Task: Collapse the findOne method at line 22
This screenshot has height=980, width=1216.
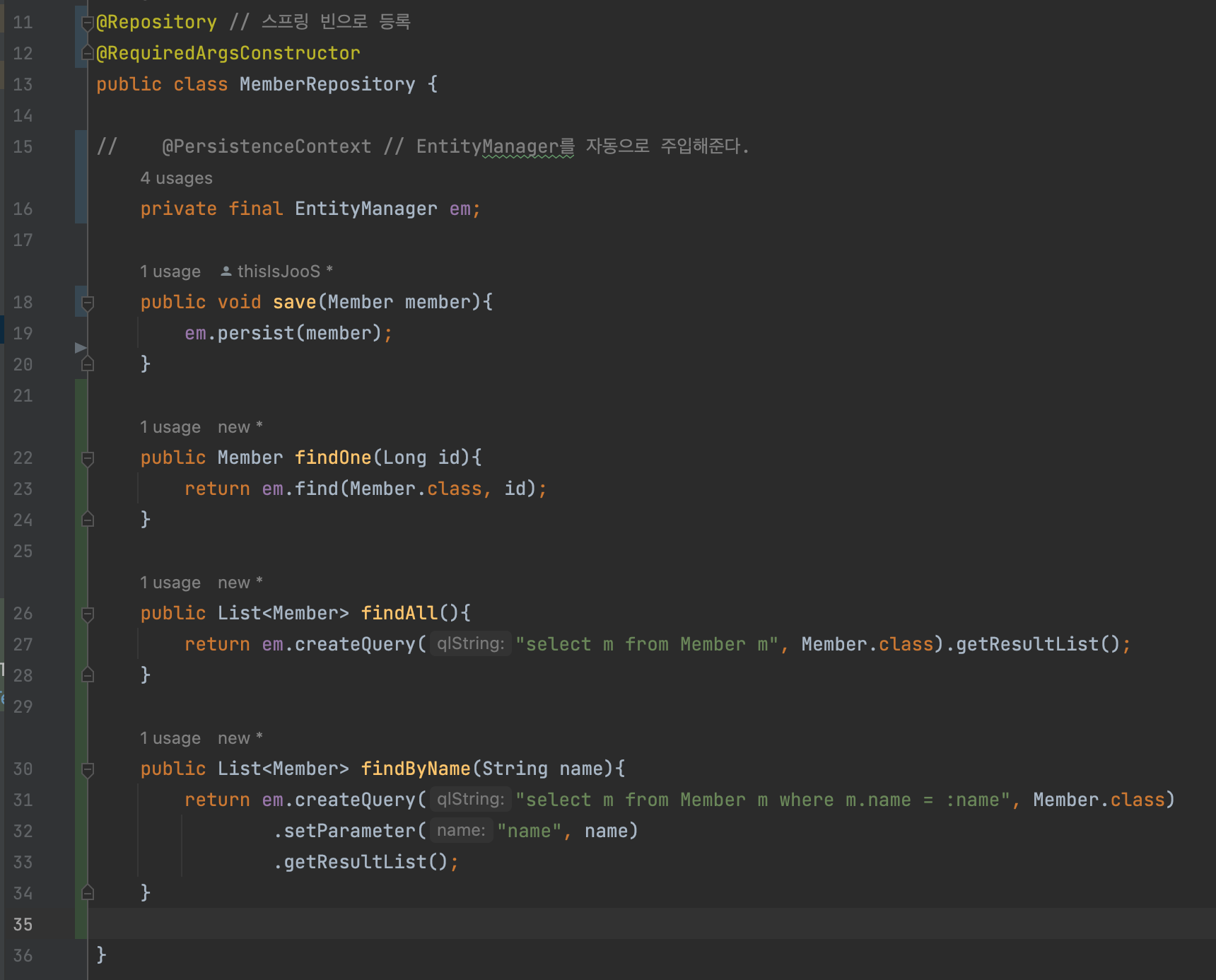Action: coord(88,459)
